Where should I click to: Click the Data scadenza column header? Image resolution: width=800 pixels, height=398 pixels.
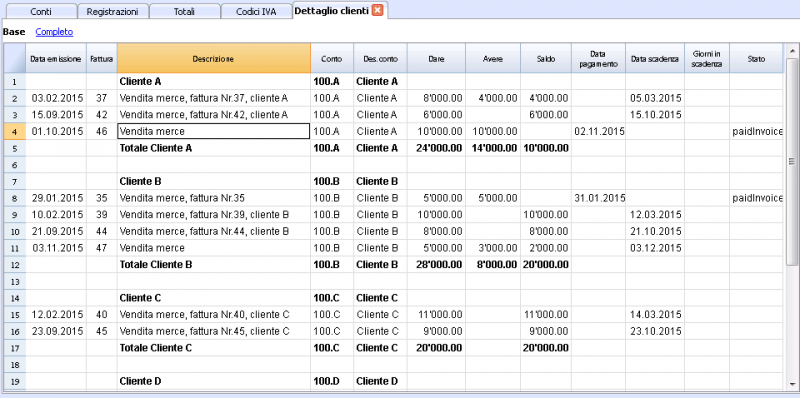point(655,59)
